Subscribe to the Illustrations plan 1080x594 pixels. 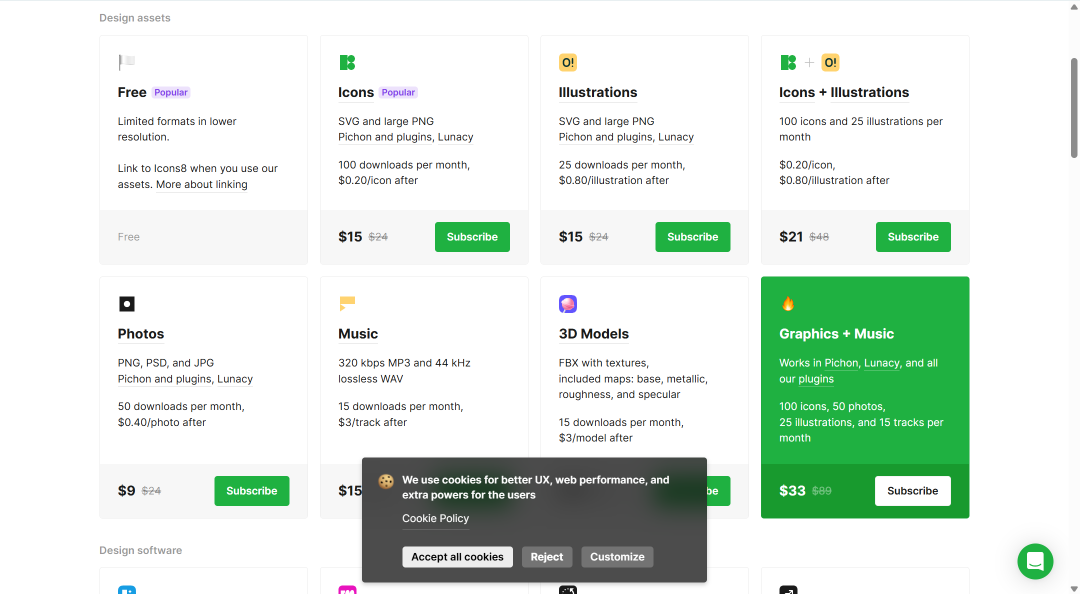click(x=692, y=237)
